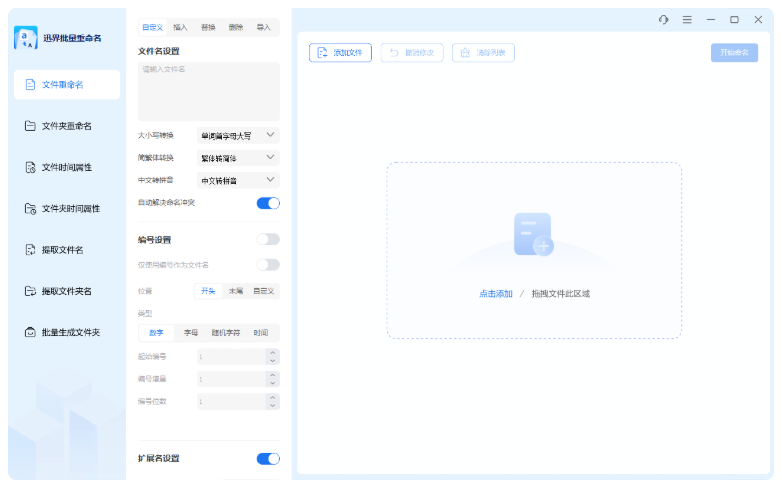
Task: Open the hamburger menu in title bar
Action: tap(687, 20)
